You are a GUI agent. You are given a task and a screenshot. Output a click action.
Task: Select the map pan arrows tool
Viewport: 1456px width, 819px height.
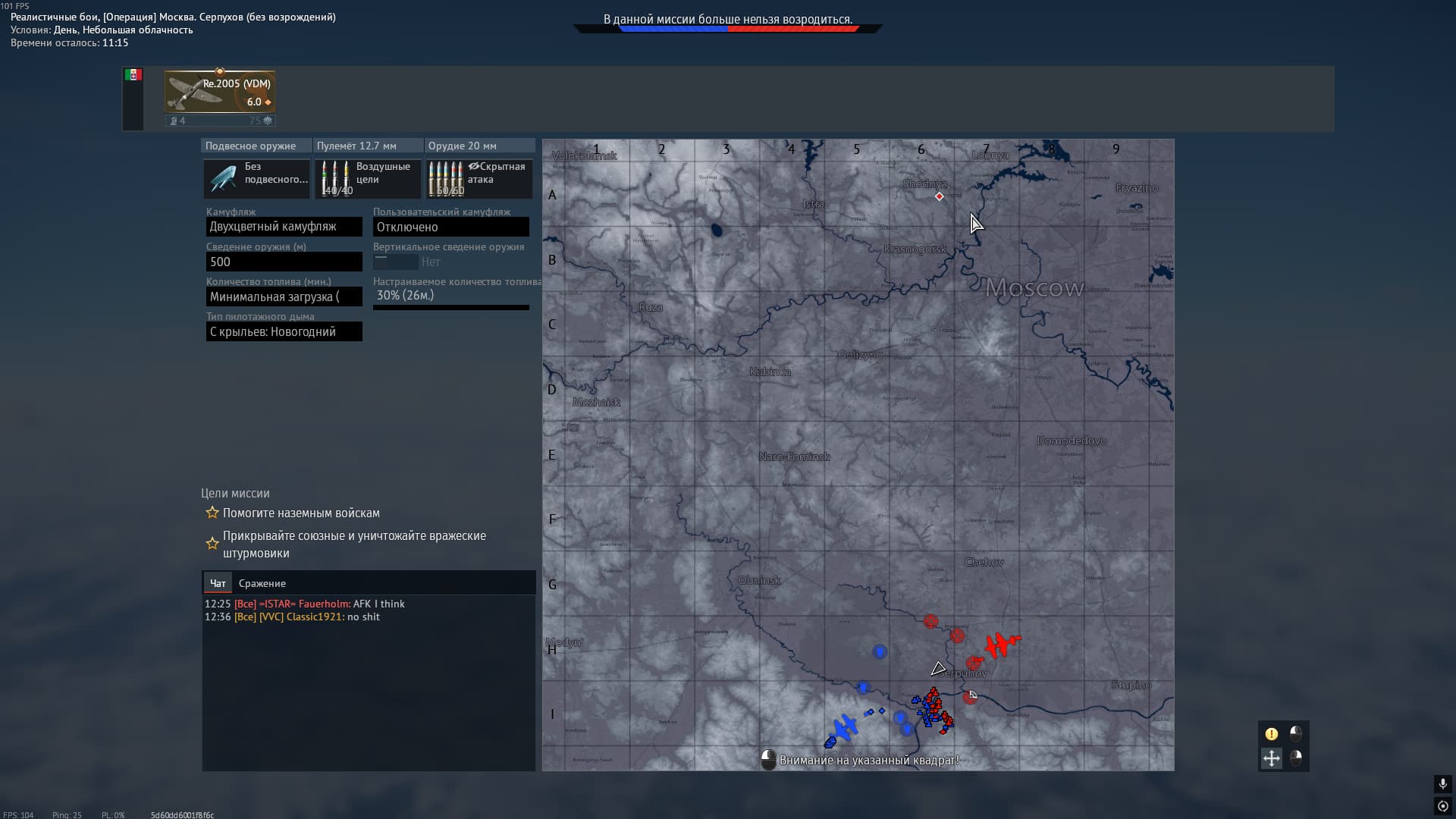(x=1272, y=758)
